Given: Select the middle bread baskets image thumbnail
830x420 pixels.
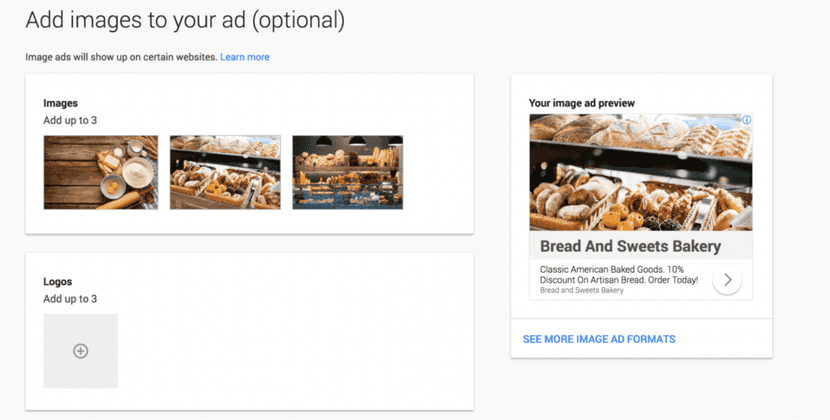Looking at the screenshot, I should pos(225,172).
